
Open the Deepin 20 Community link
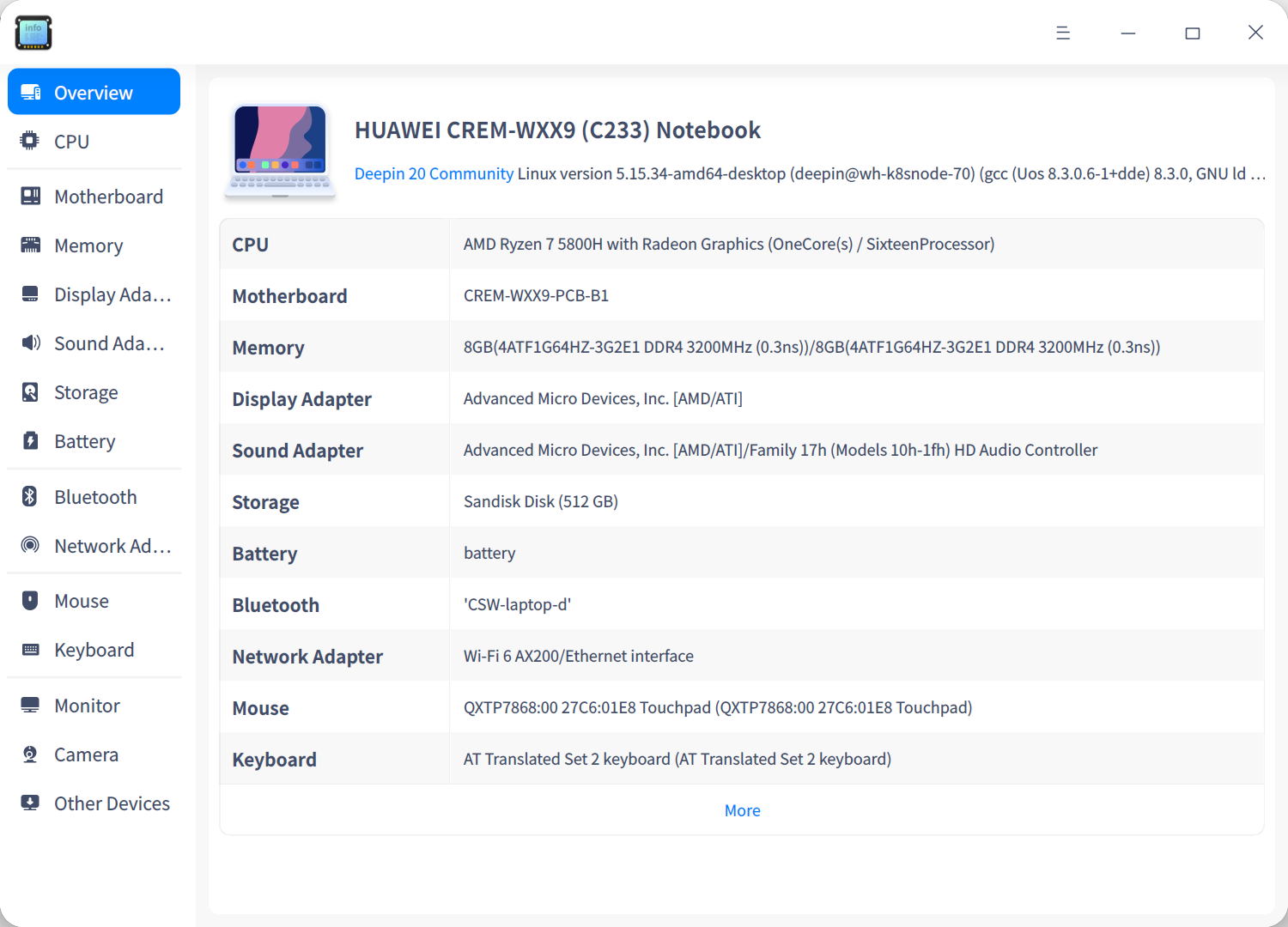coord(434,173)
